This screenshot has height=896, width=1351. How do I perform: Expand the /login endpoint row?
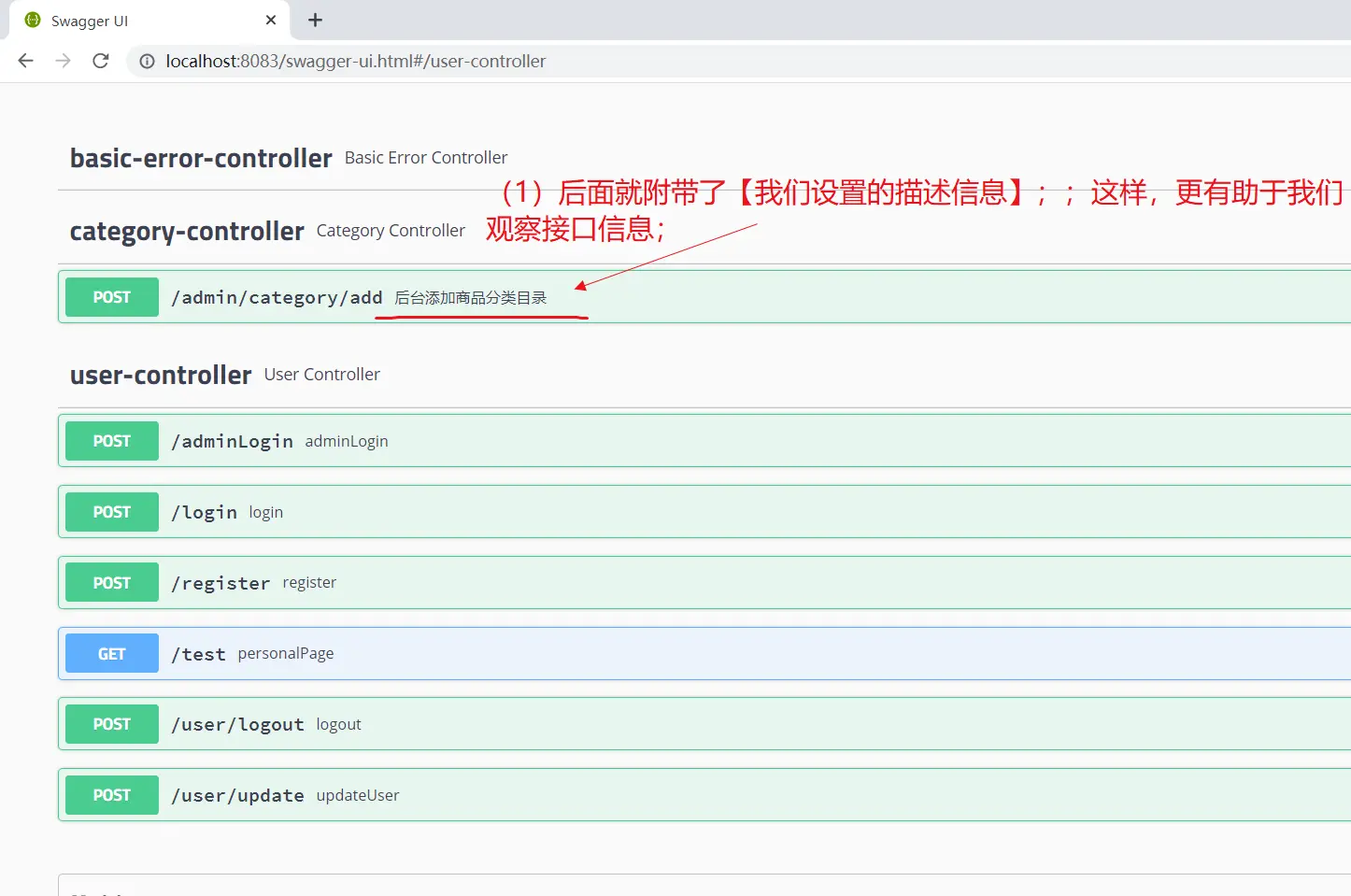click(x=704, y=512)
